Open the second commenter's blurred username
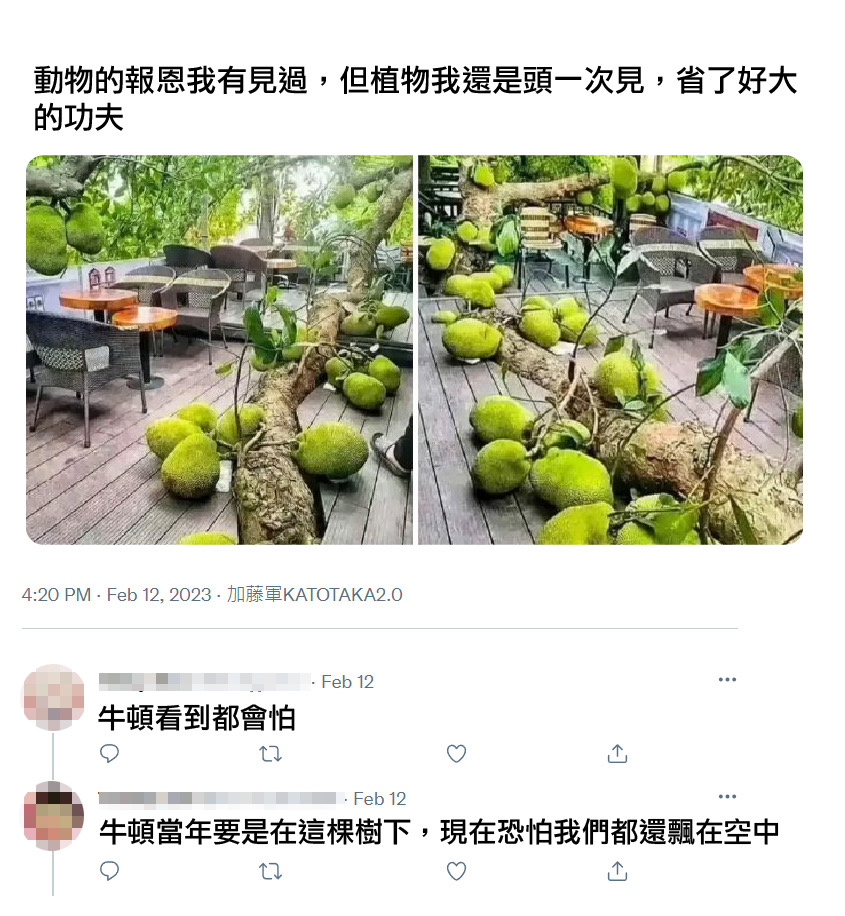845x916 pixels. (x=220, y=798)
